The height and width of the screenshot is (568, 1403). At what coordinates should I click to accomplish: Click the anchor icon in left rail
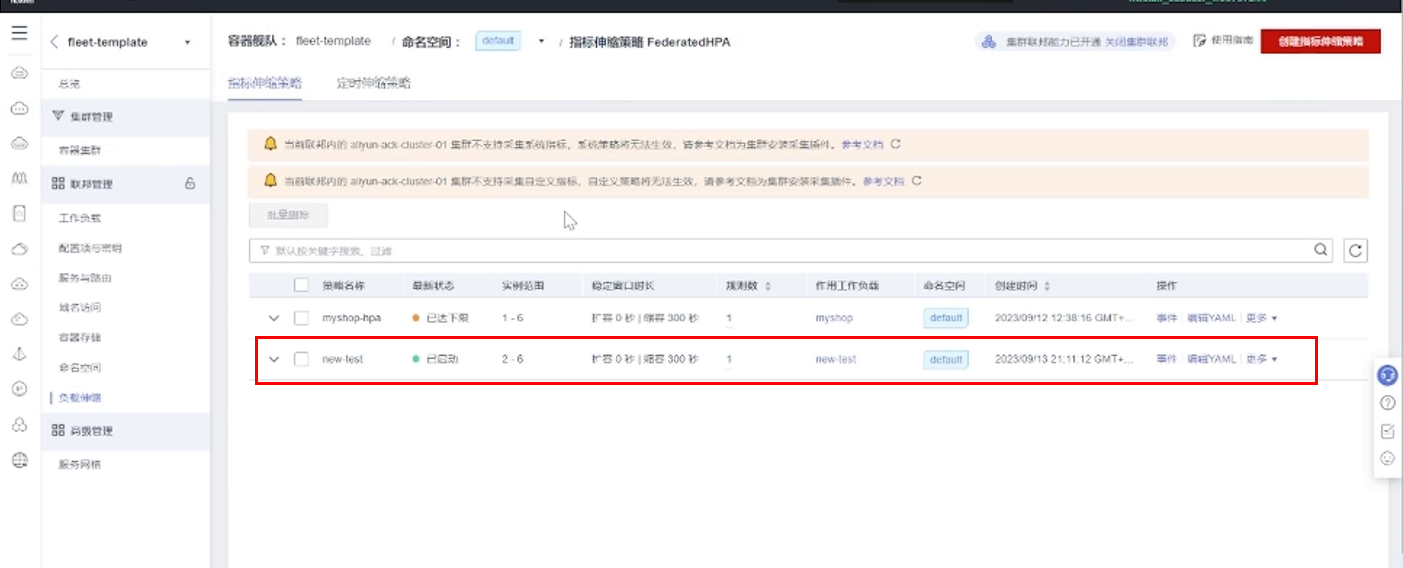(x=19, y=354)
